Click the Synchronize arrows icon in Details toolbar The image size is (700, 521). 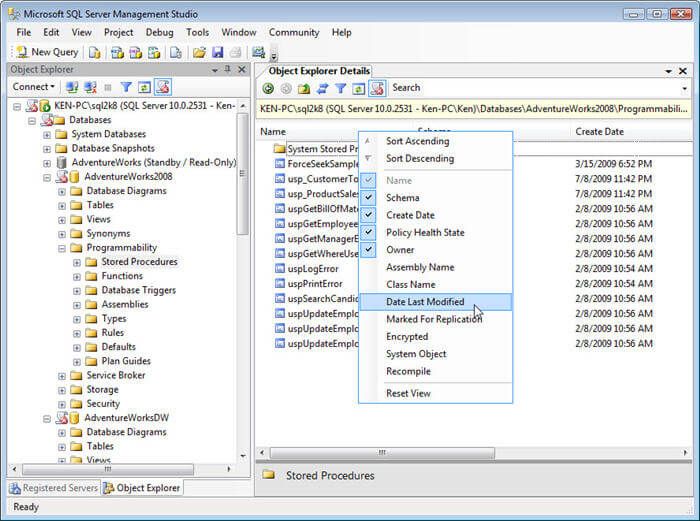tap(322, 88)
